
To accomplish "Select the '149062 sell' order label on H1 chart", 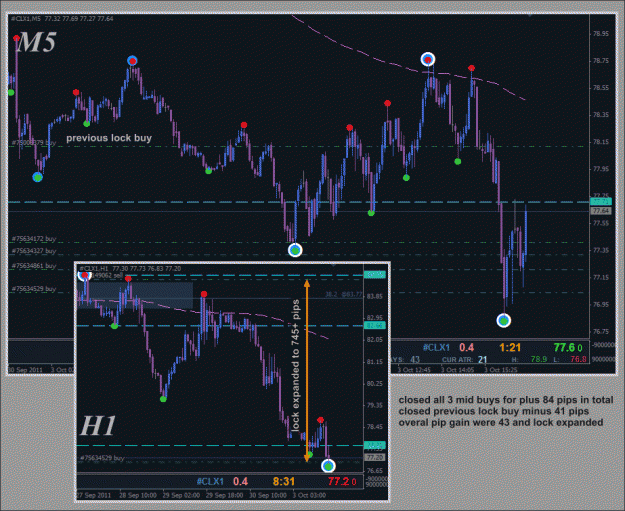I will point(108,275).
